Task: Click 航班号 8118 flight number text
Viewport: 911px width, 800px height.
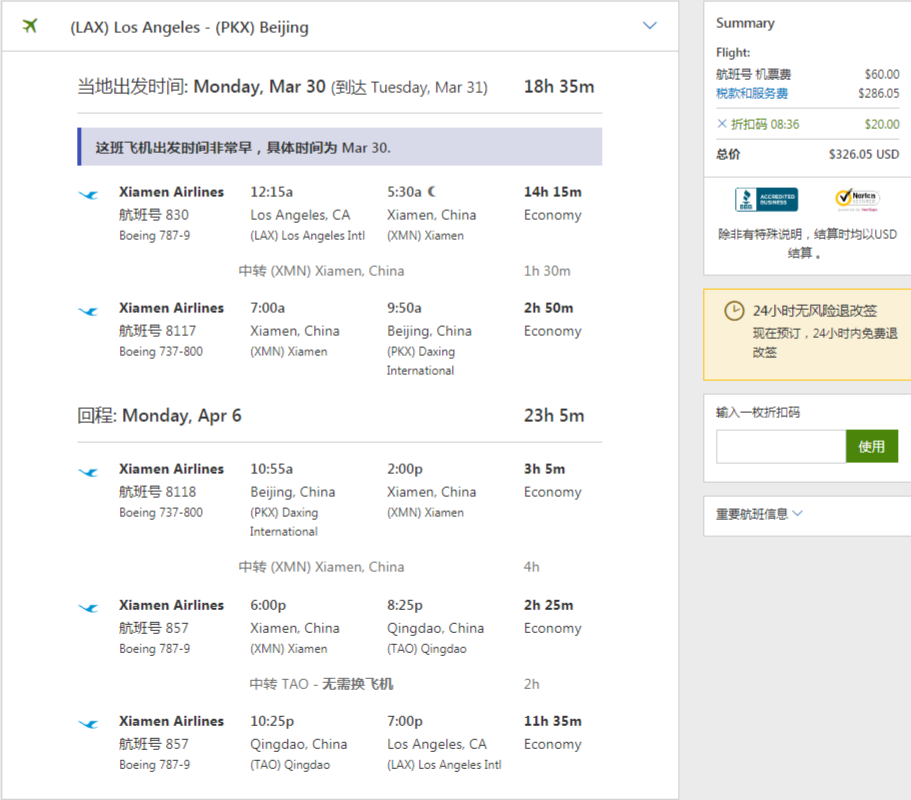Action: click(x=157, y=492)
